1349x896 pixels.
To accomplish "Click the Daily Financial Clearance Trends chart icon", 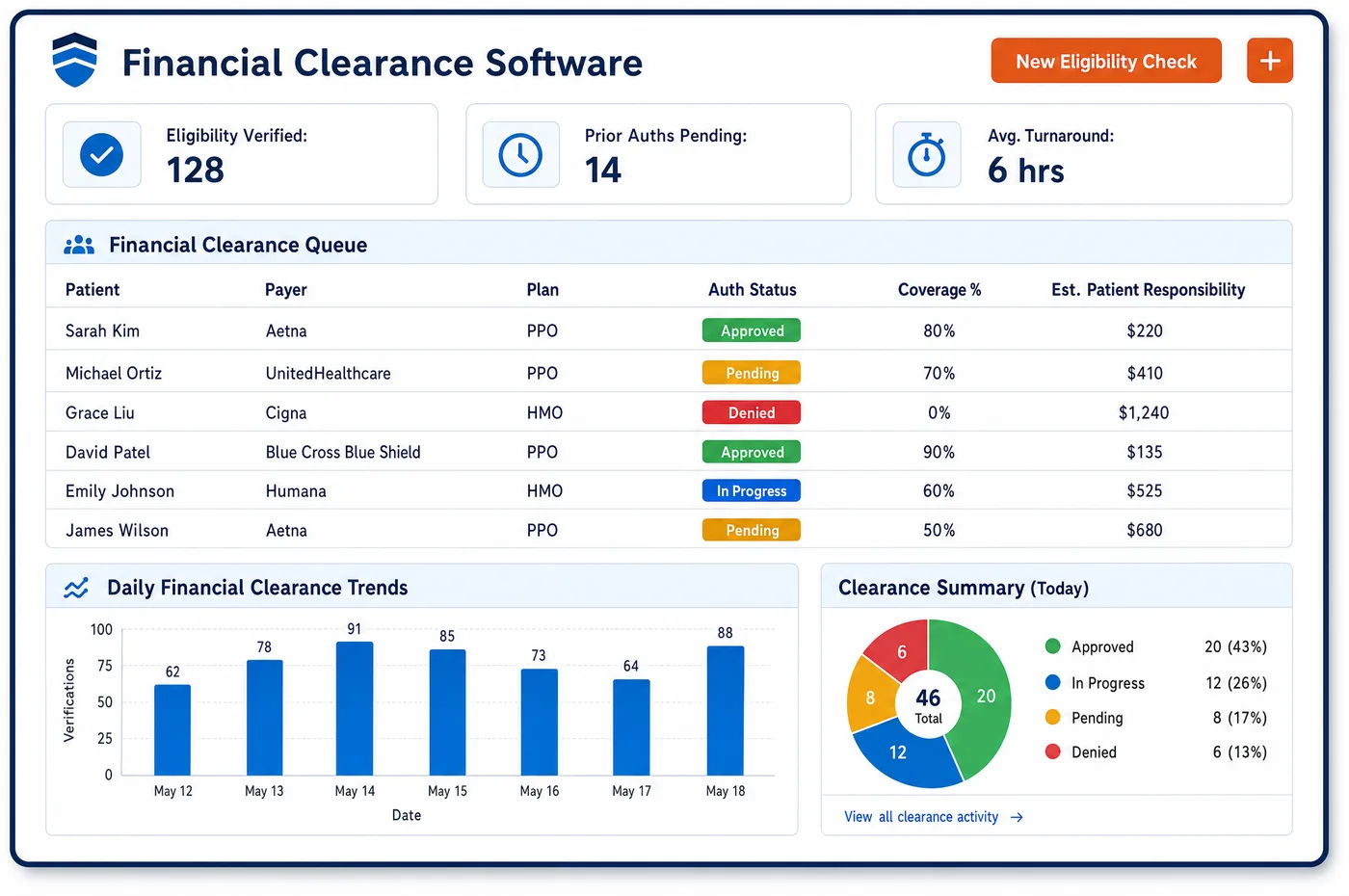I will (x=76, y=588).
